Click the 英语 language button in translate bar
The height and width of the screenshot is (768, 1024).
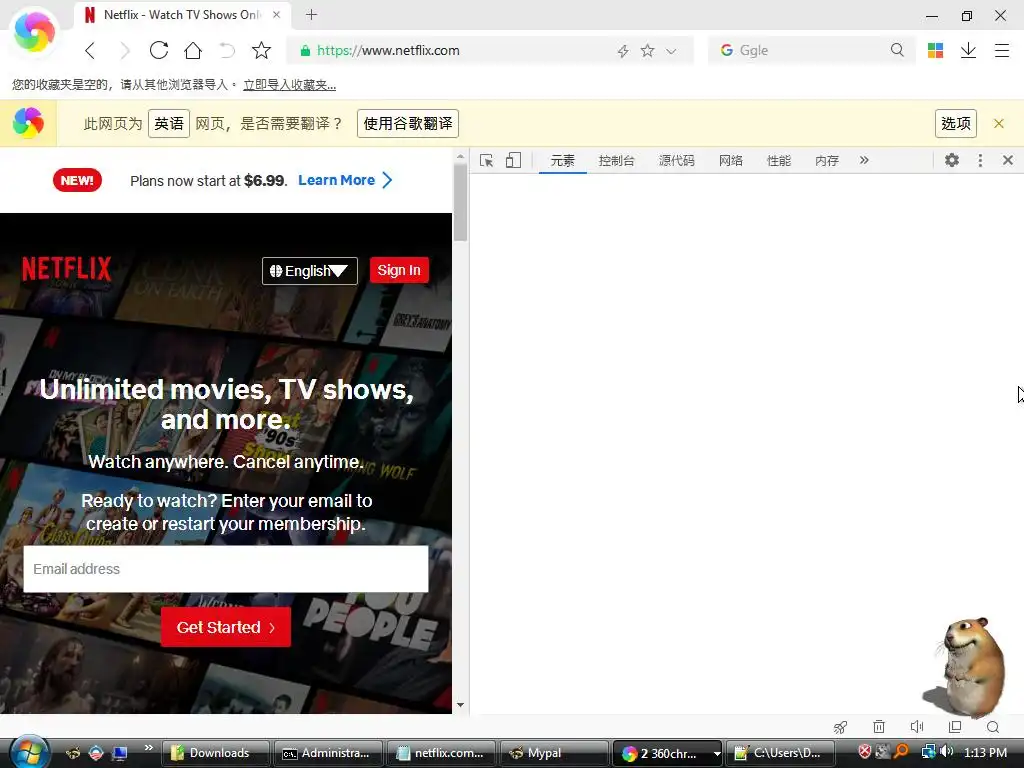coord(168,123)
